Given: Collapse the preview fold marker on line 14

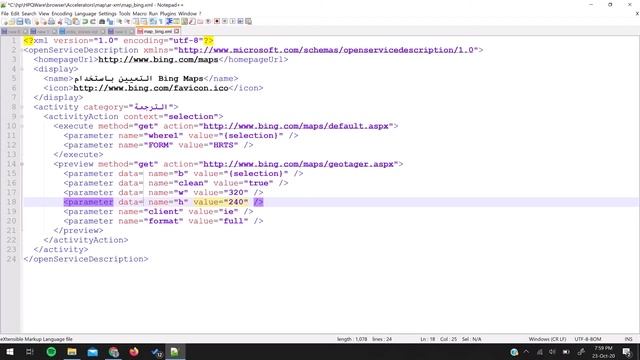Looking at the screenshot, I should 22,164.
